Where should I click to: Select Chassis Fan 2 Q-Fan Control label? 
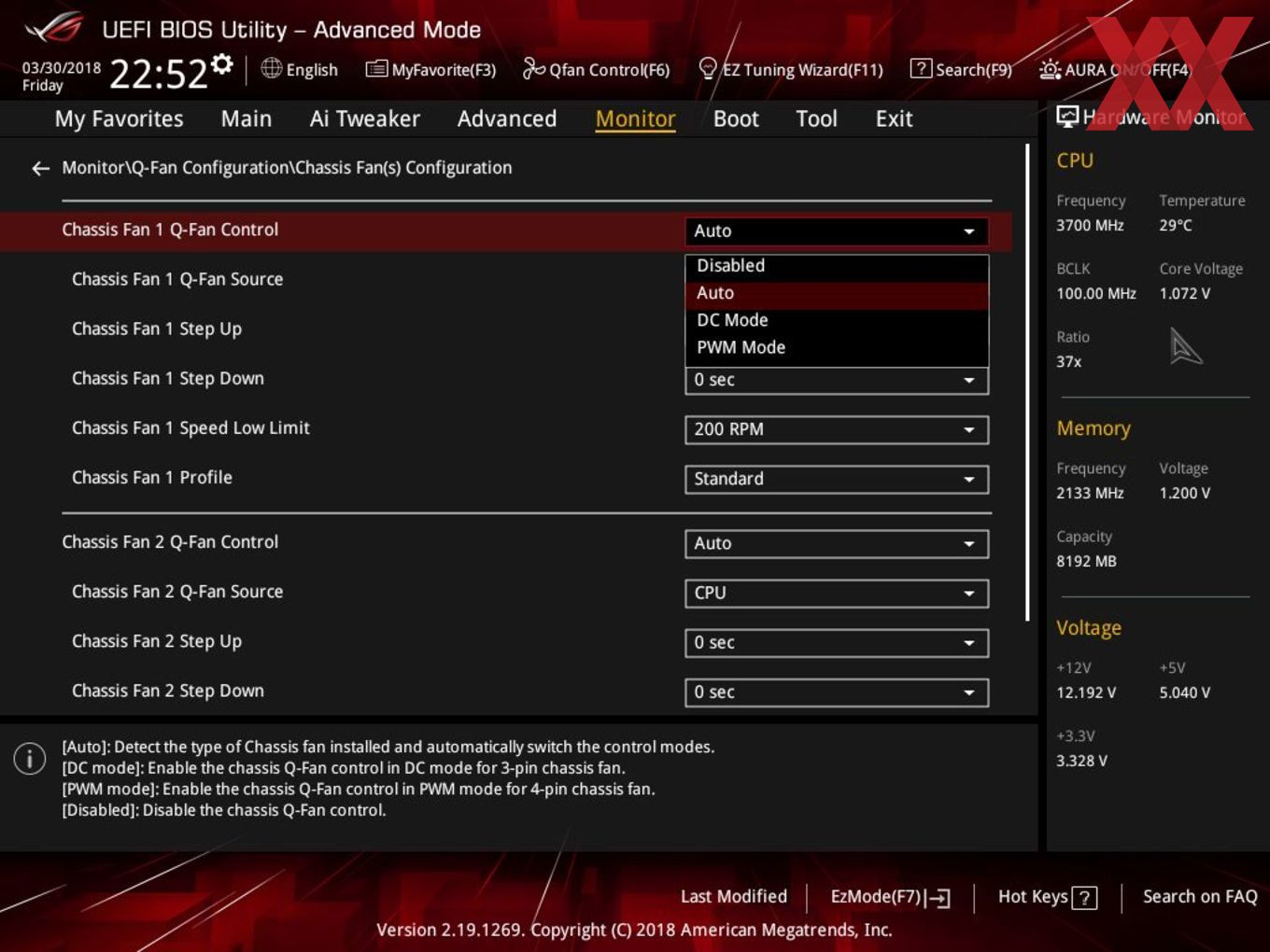point(170,542)
